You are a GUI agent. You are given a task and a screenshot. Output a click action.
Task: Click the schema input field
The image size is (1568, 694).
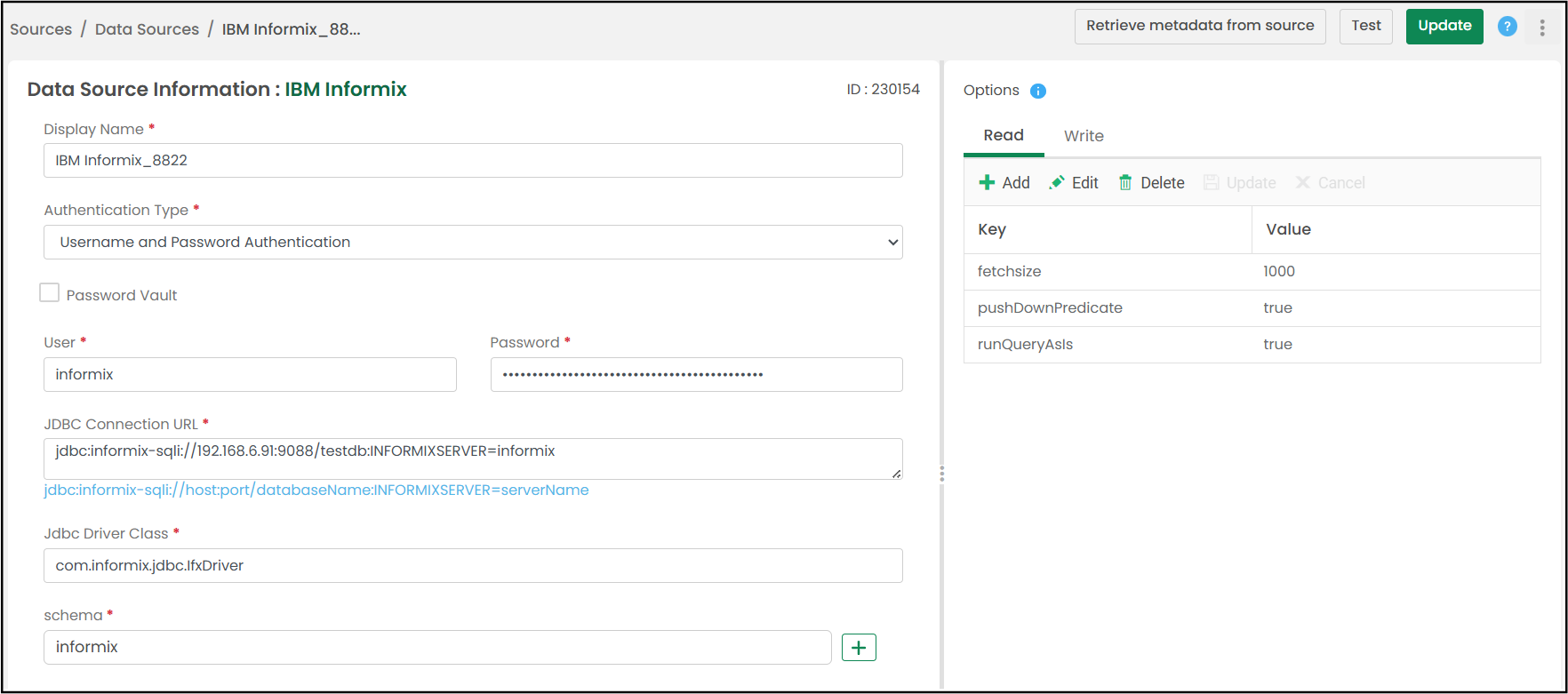(437, 648)
